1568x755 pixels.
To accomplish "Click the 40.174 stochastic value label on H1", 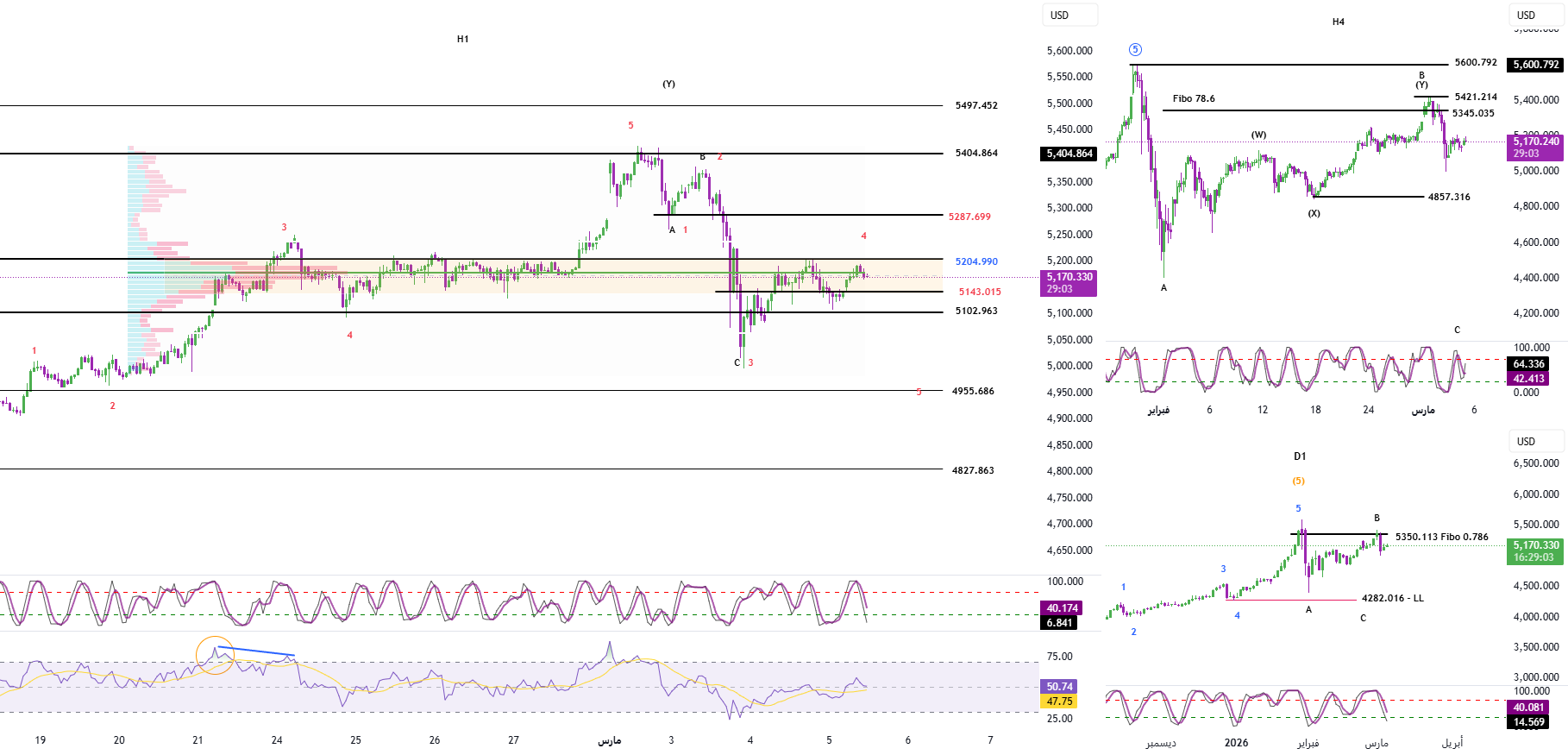I will point(1063,608).
